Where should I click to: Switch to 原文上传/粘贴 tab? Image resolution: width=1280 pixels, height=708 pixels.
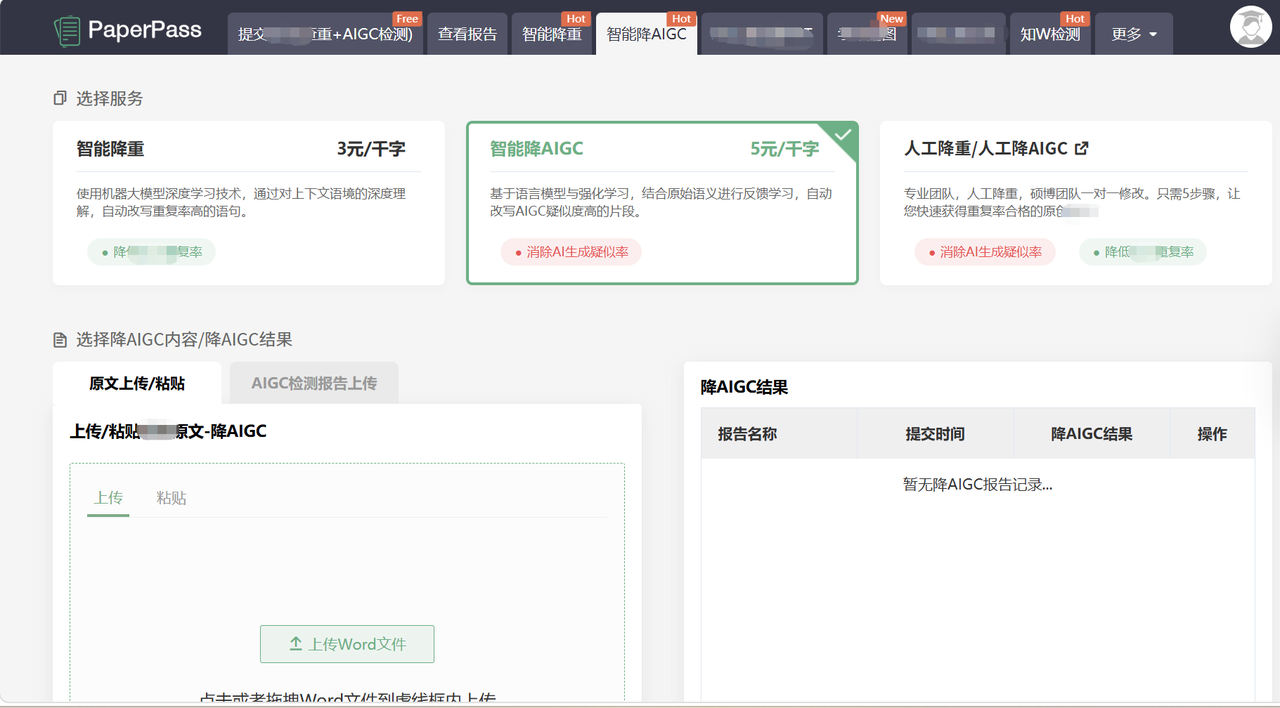click(137, 383)
